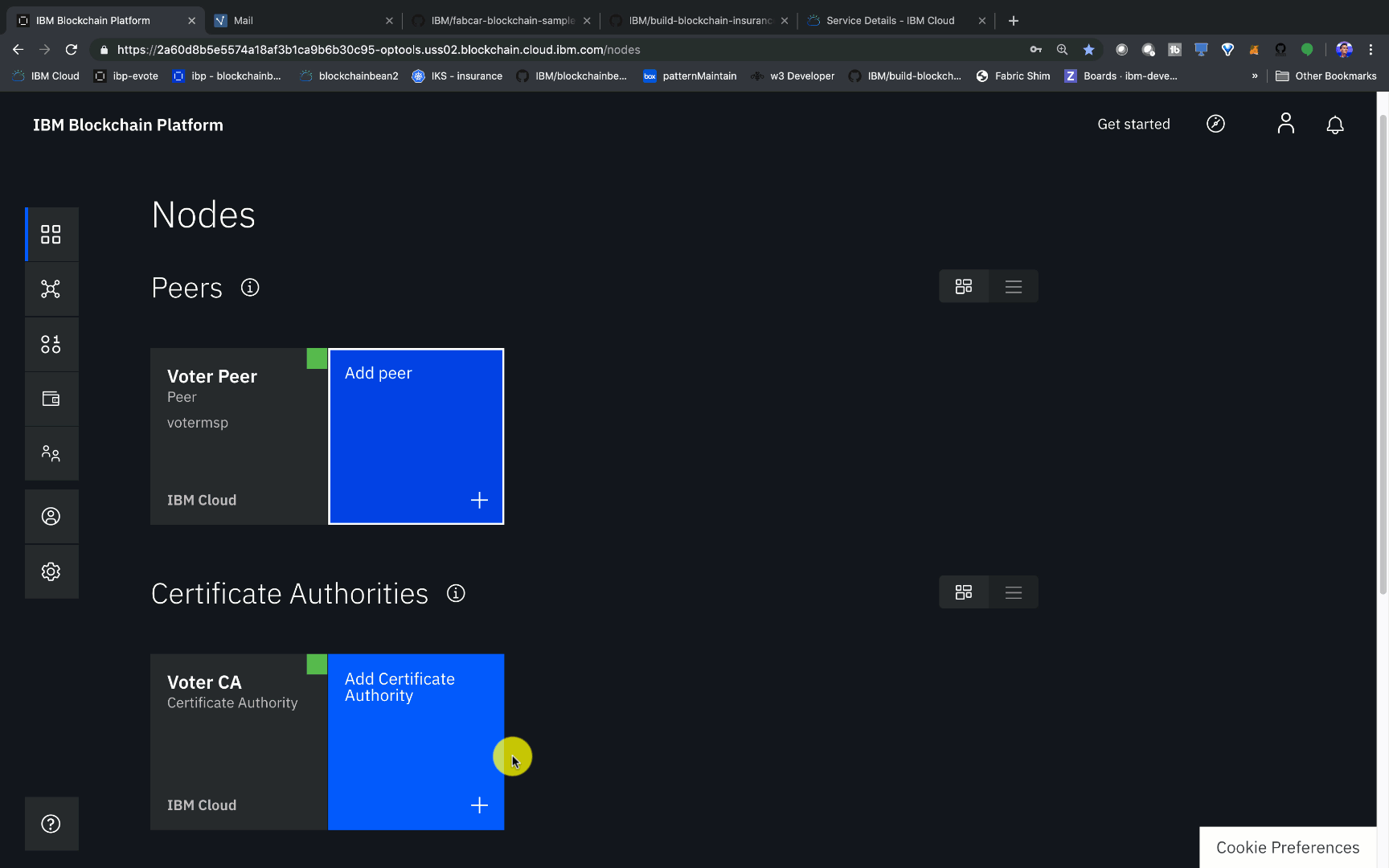Open a new browser tab
This screenshot has height=868, width=1389.
tap(1014, 20)
